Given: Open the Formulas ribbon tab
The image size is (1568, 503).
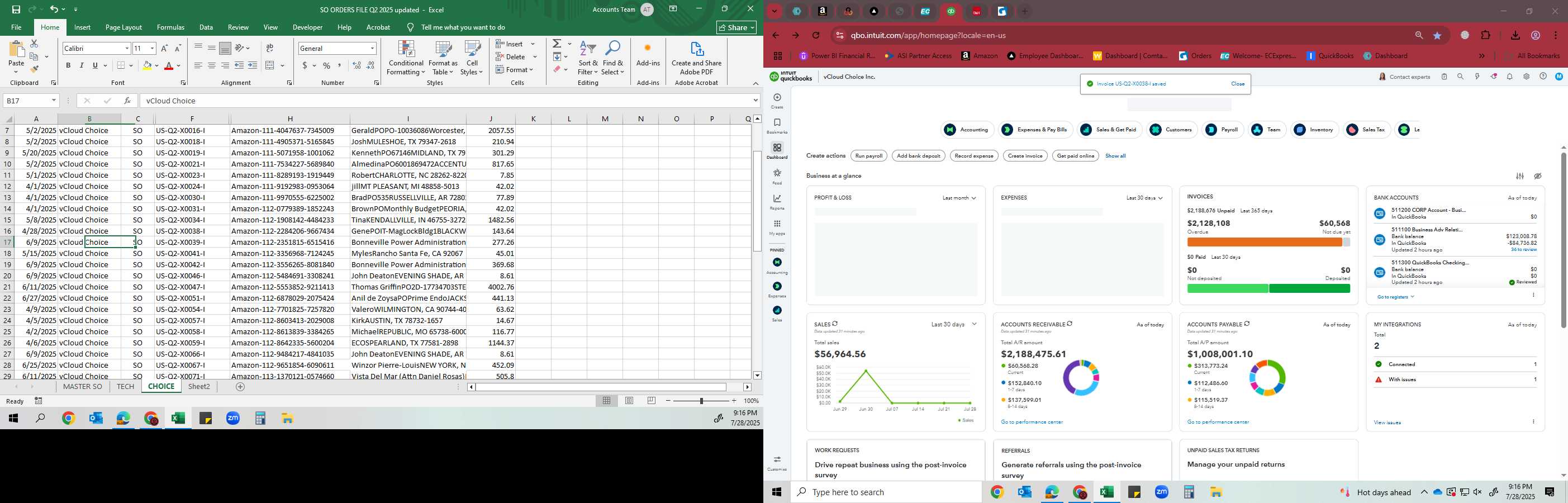Looking at the screenshot, I should click(170, 27).
